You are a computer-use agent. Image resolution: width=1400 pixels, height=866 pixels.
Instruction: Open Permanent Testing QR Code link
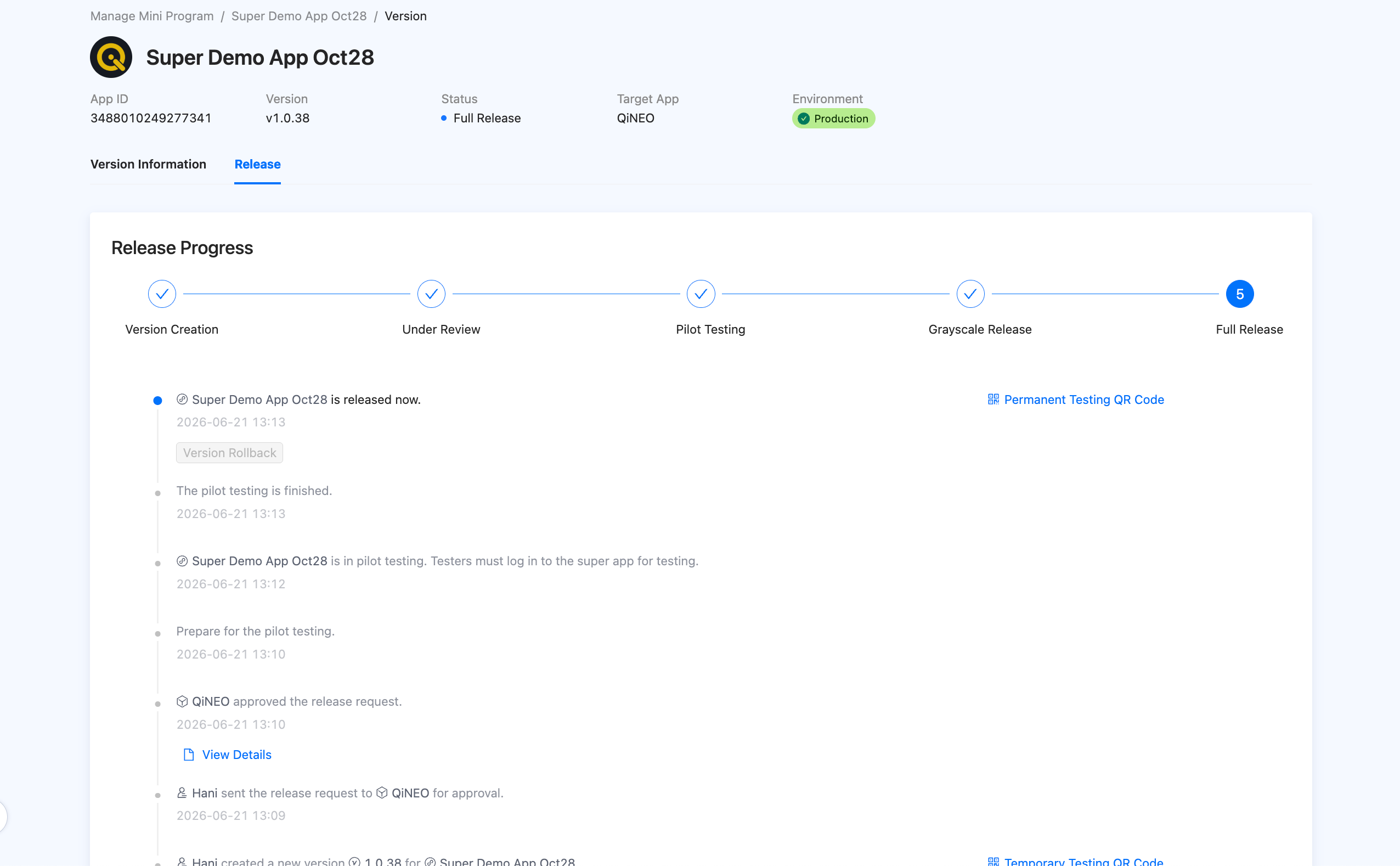tap(1084, 400)
